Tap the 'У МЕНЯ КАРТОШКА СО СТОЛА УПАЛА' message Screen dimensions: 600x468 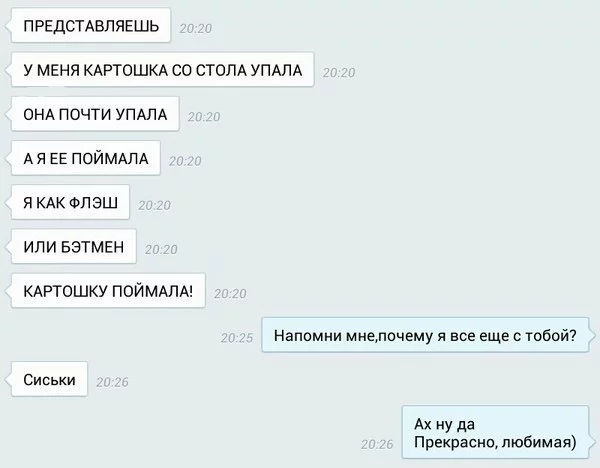point(163,70)
